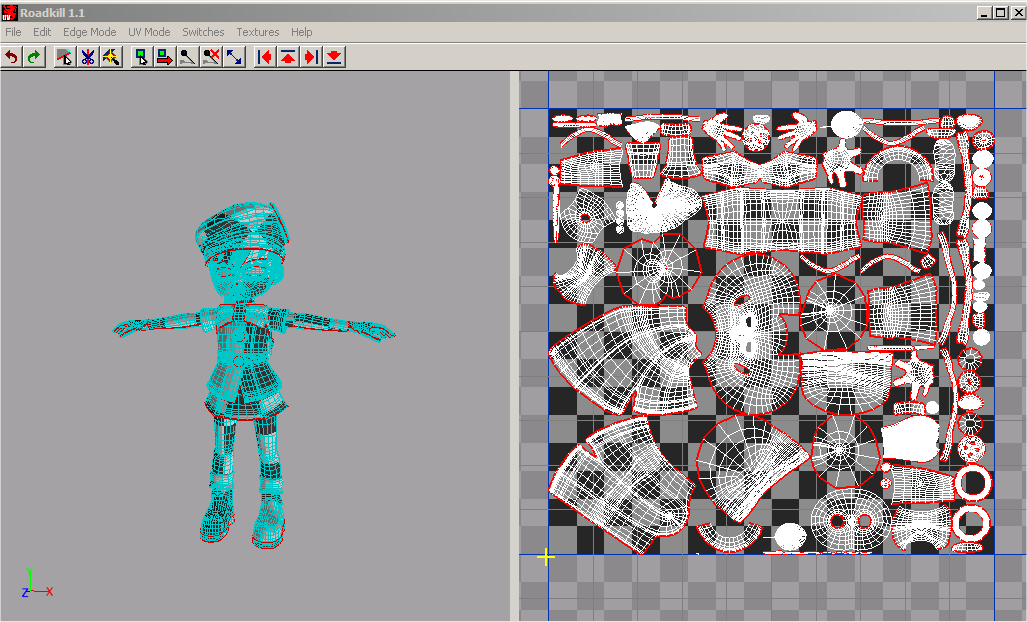1027x622 pixels.
Task: Click the upward red arrow toolbar icon
Action: point(286,57)
